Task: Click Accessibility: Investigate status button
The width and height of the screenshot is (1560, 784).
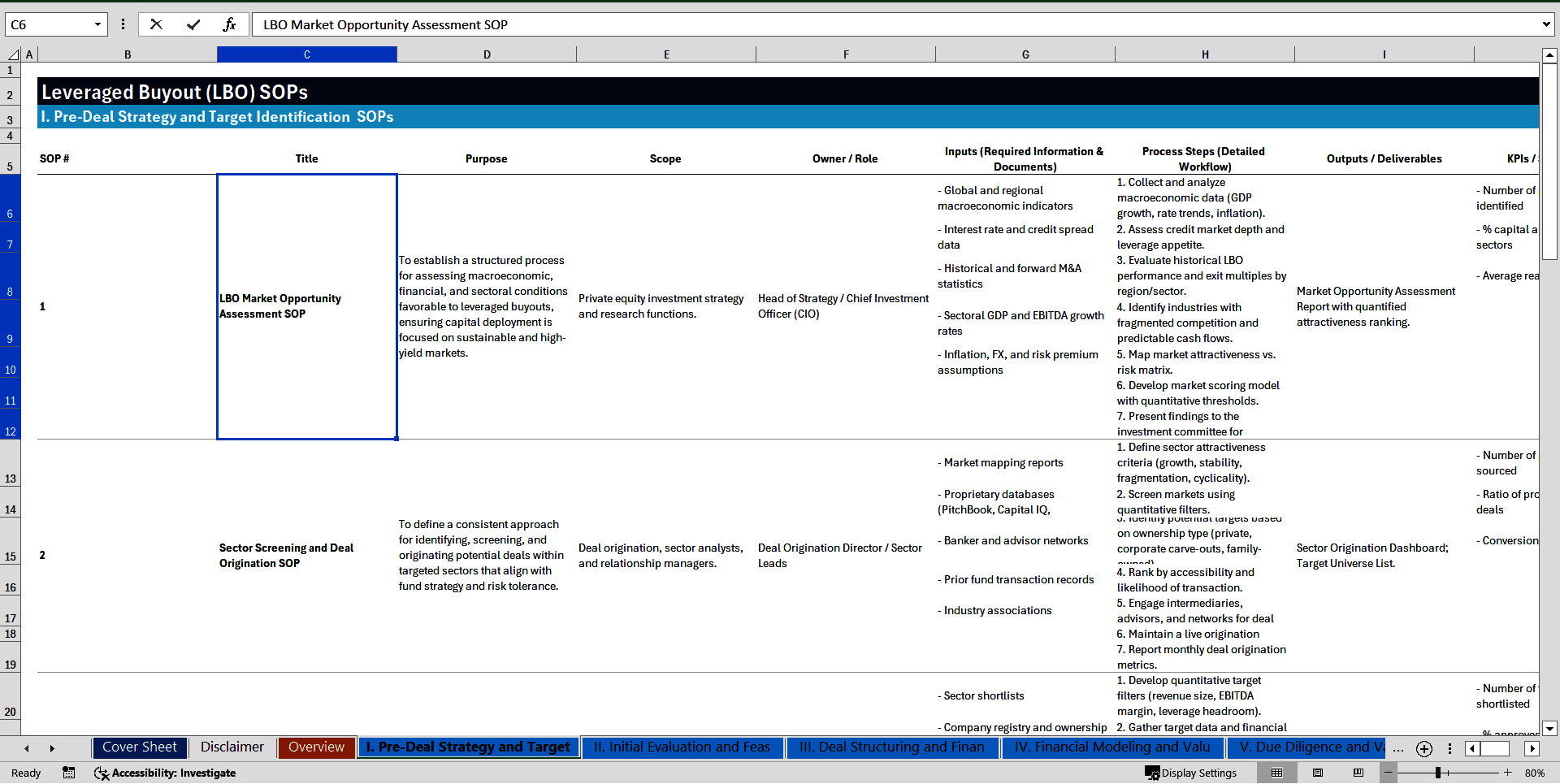Action: coord(165,773)
